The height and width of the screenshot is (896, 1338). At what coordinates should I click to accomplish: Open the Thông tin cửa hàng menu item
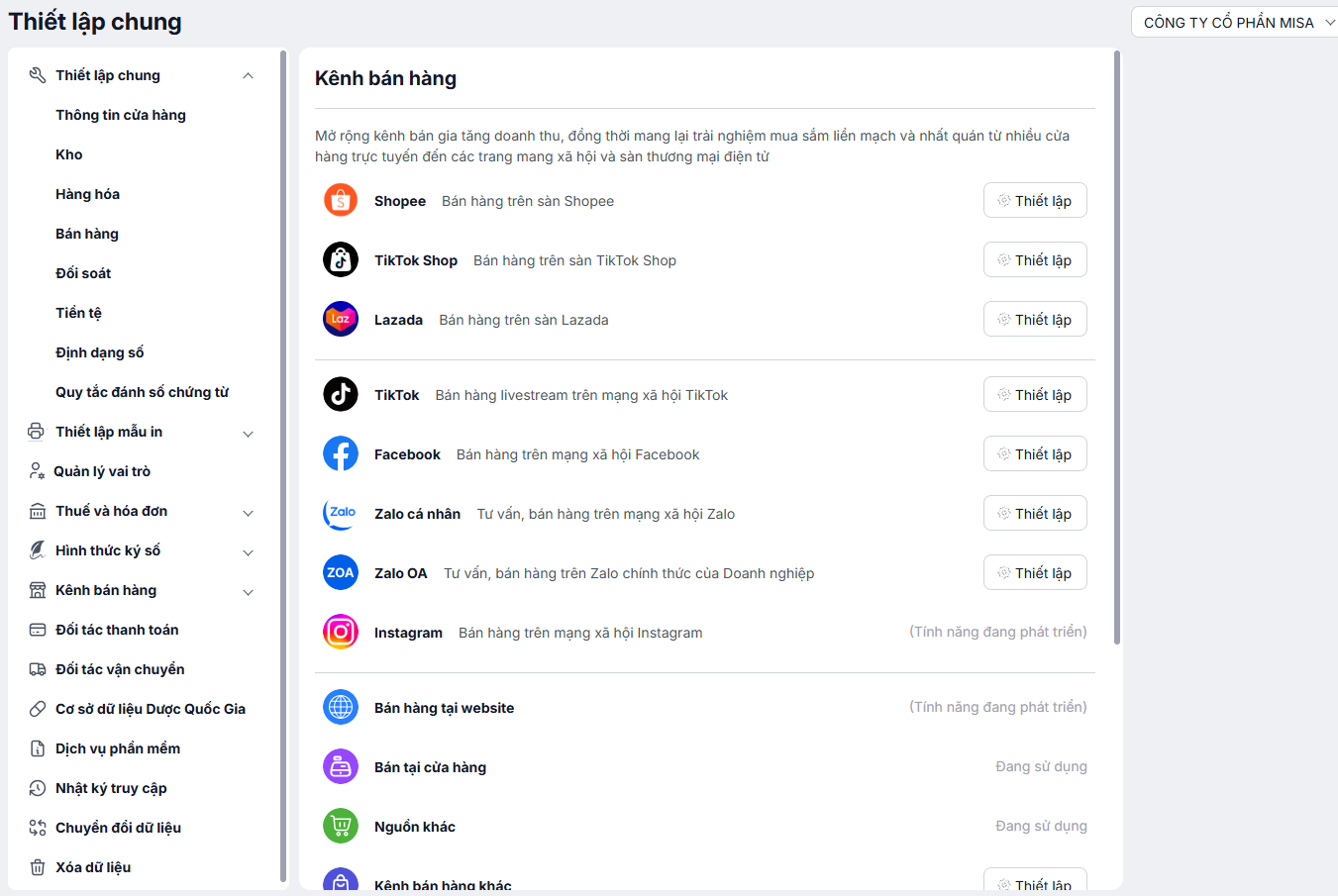coord(121,115)
